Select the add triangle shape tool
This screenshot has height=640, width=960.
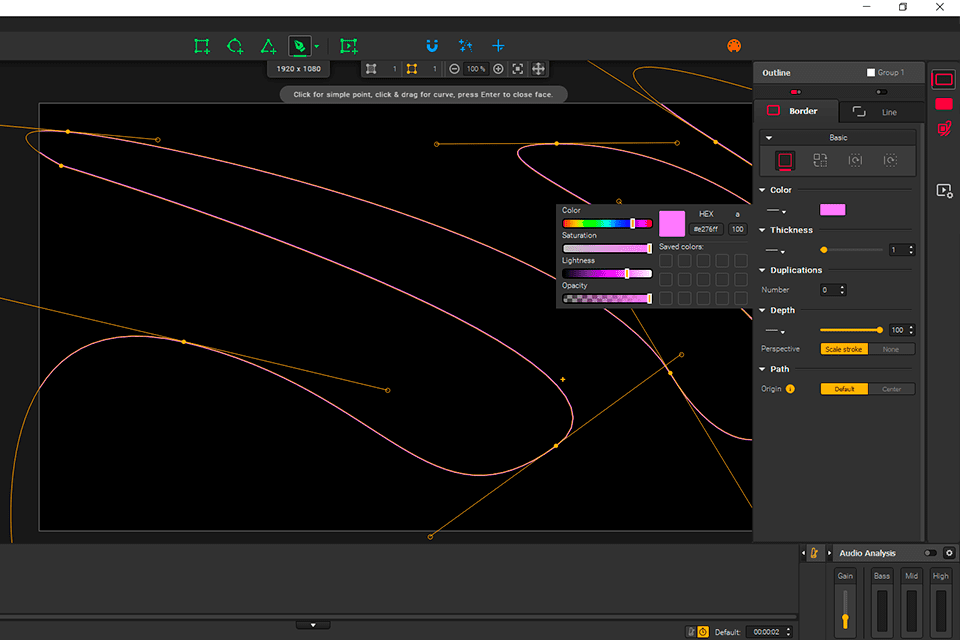click(x=268, y=46)
